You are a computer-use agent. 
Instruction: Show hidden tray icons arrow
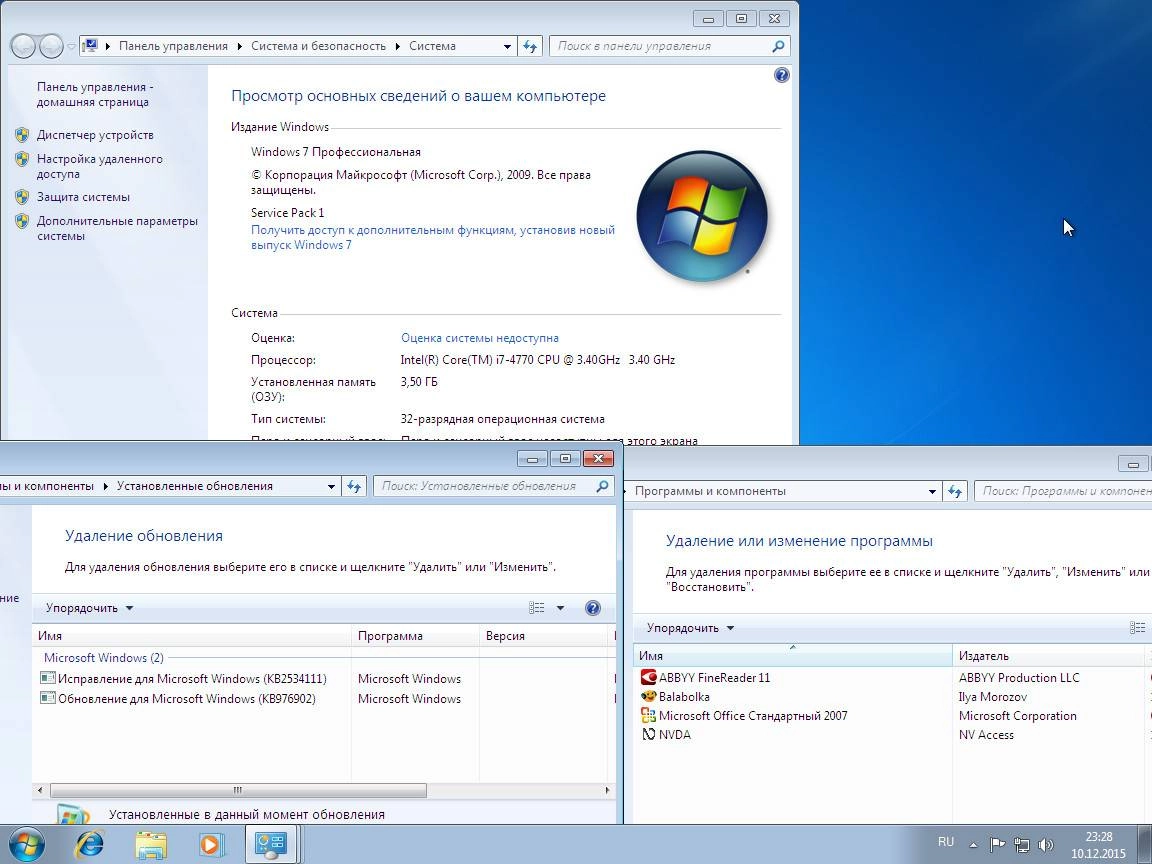pyautogui.click(x=973, y=845)
